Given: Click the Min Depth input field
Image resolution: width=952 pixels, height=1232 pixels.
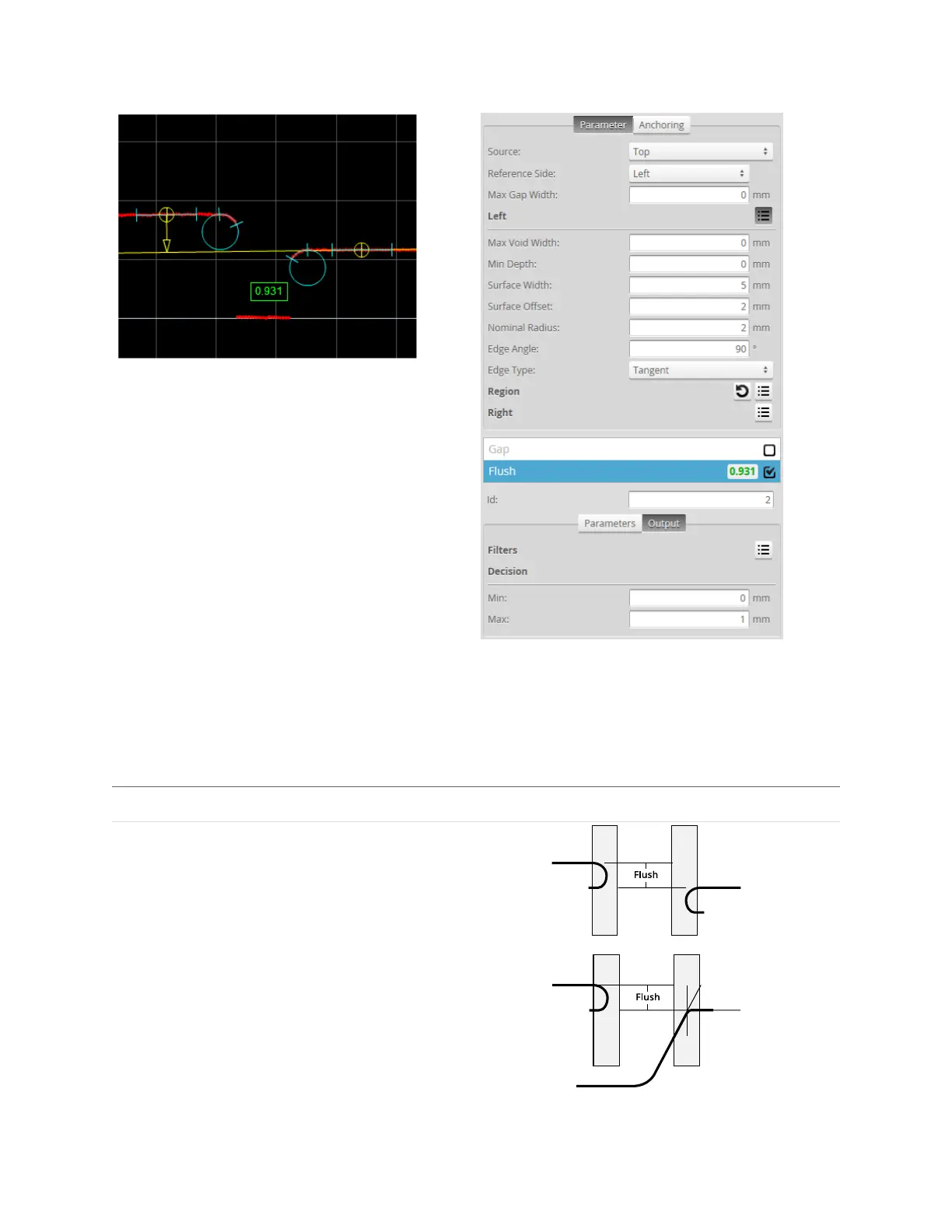Looking at the screenshot, I should click(x=689, y=264).
